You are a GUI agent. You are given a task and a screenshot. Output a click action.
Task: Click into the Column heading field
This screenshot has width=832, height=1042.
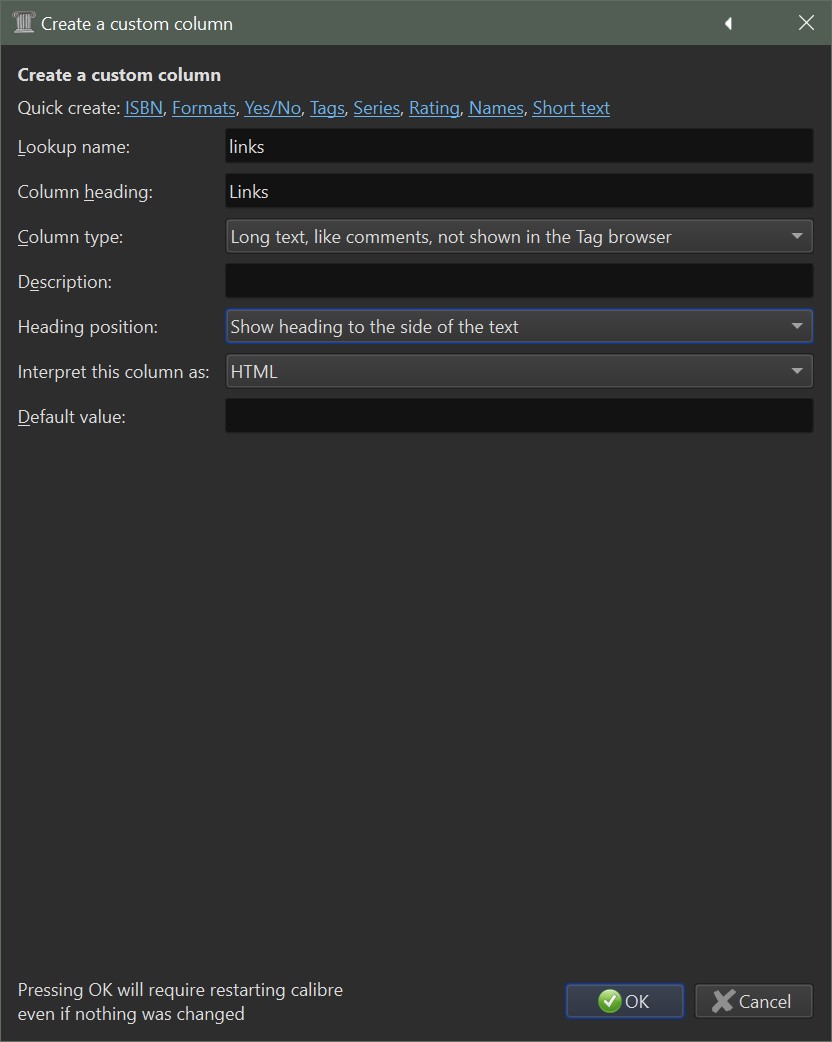tap(519, 192)
